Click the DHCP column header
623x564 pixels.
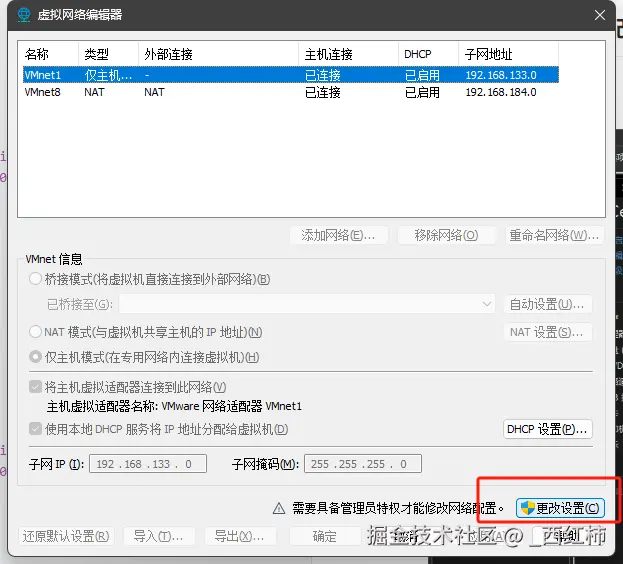pyautogui.click(x=428, y=54)
